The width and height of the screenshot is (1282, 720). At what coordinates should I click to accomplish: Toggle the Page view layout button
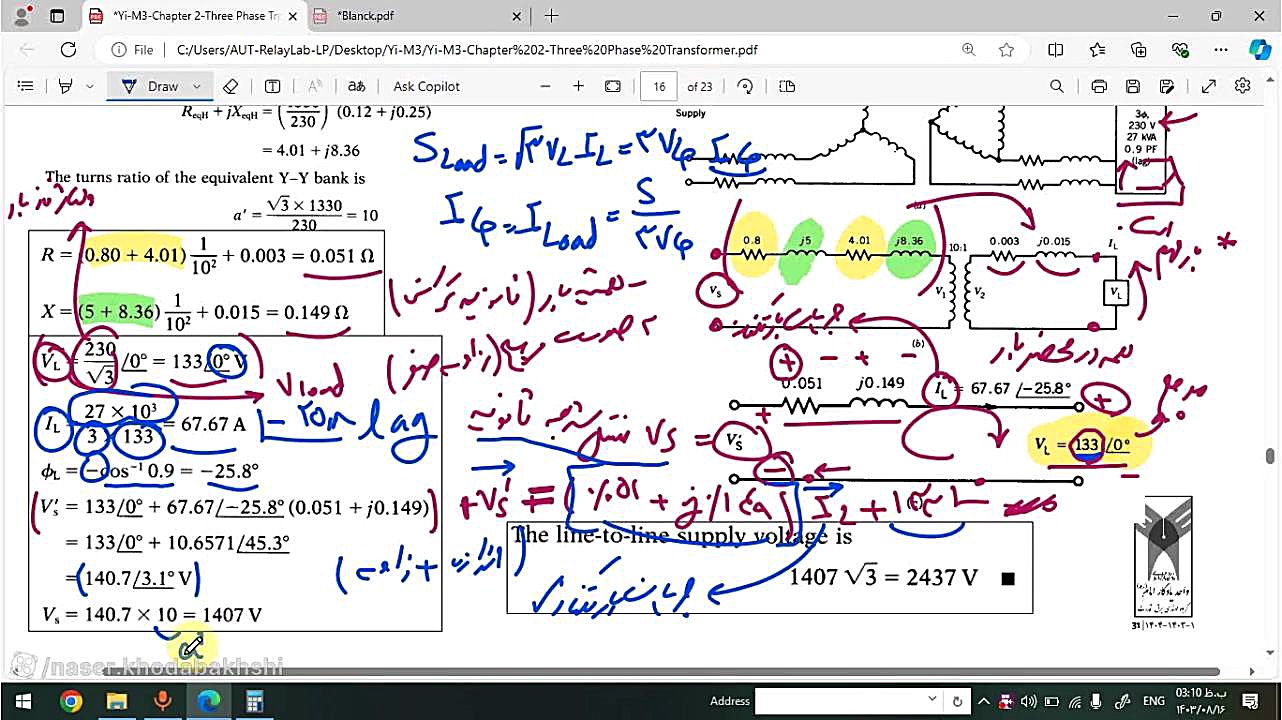click(787, 86)
